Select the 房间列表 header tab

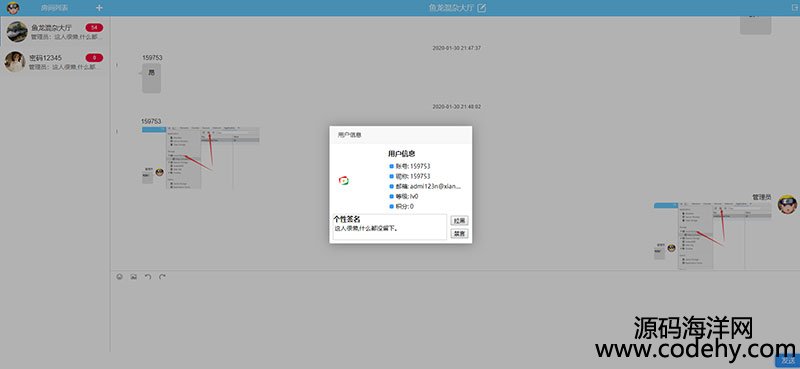click(x=55, y=8)
